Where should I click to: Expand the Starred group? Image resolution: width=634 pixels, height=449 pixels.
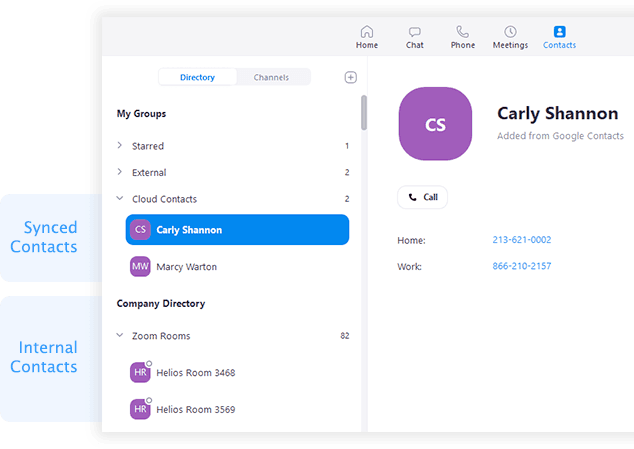(x=121, y=146)
